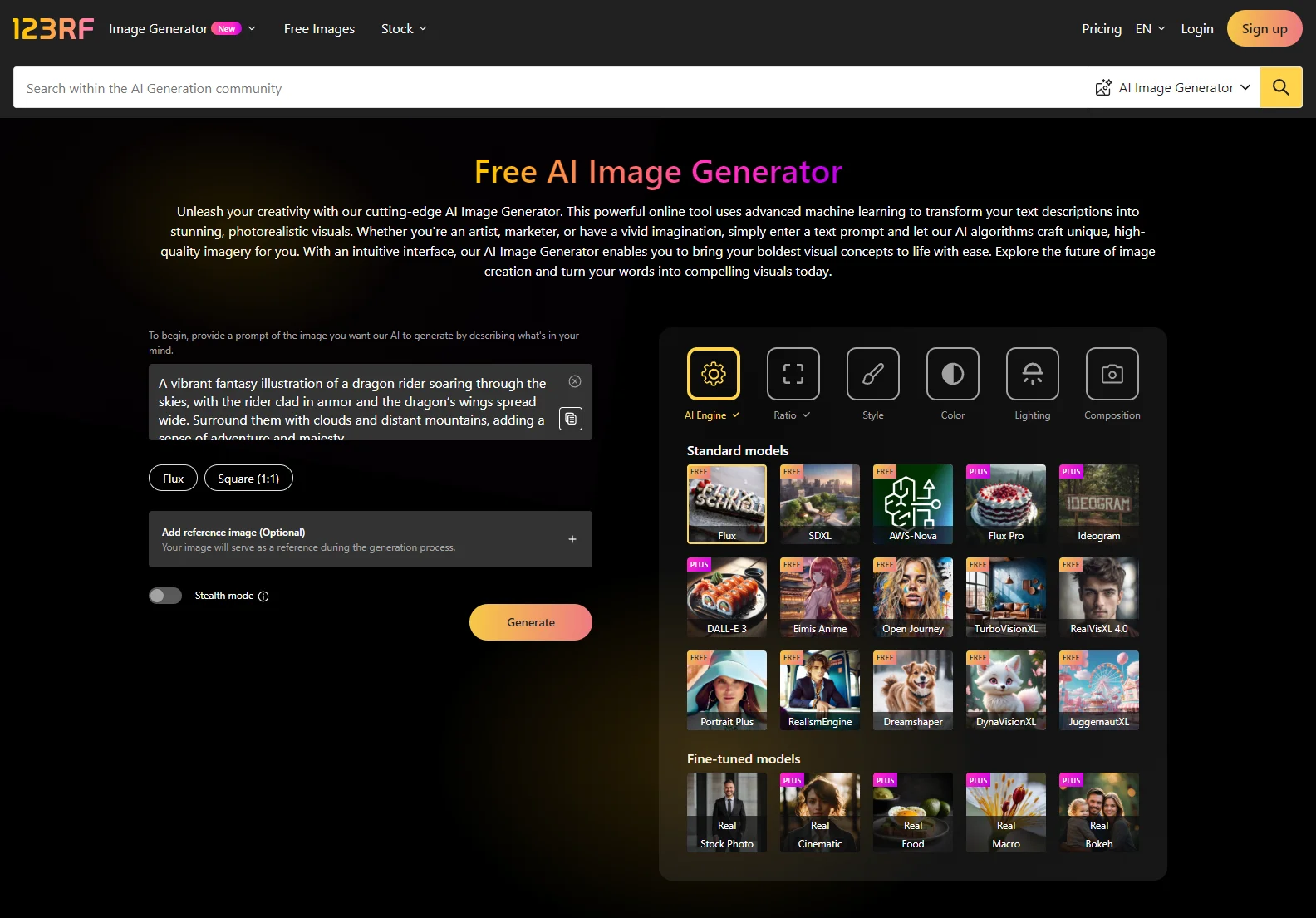The image size is (1316, 918).
Task: Expand the Stock dropdown menu
Action: (x=404, y=29)
